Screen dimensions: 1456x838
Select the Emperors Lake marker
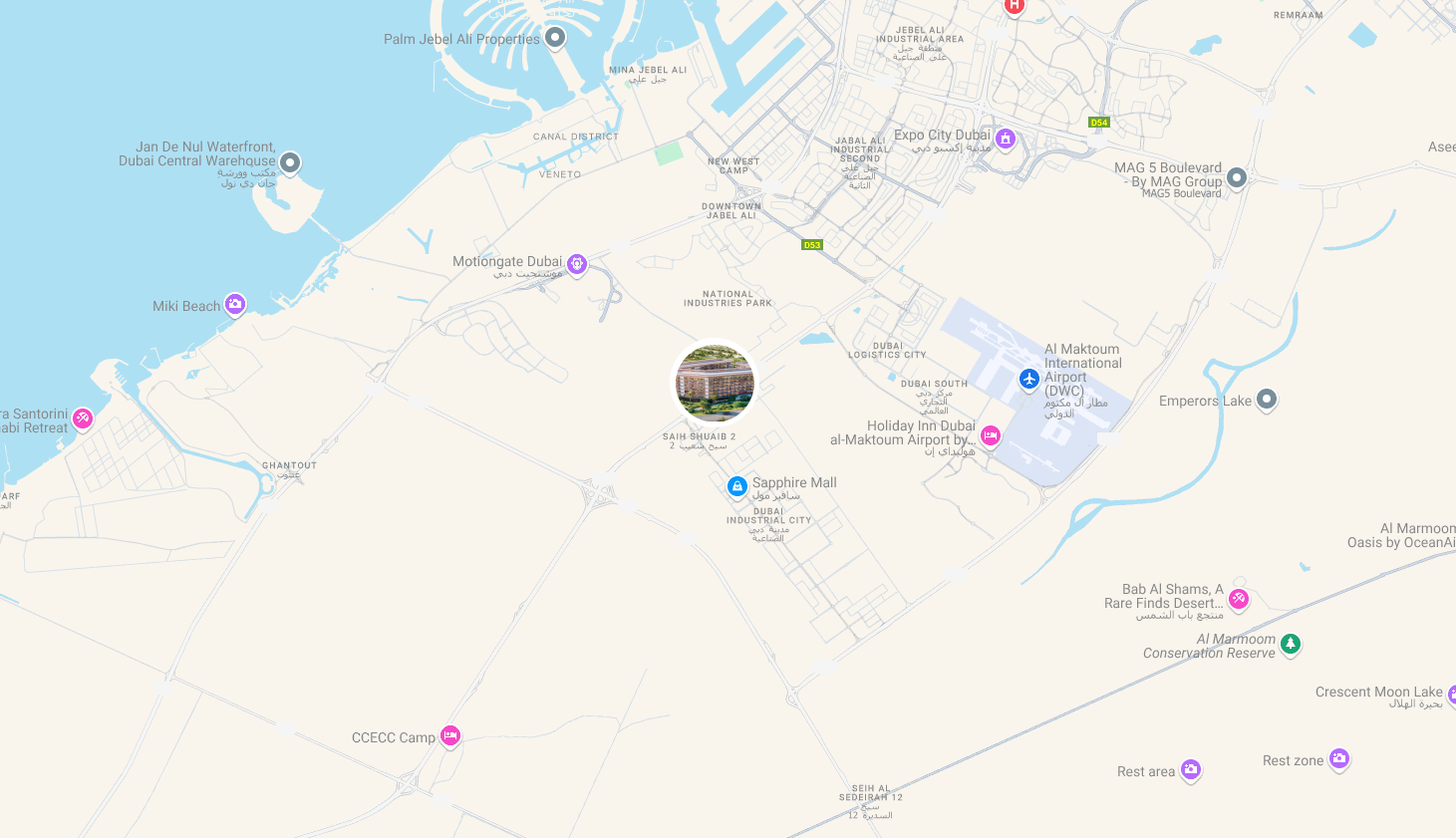pyautogui.click(x=1267, y=400)
